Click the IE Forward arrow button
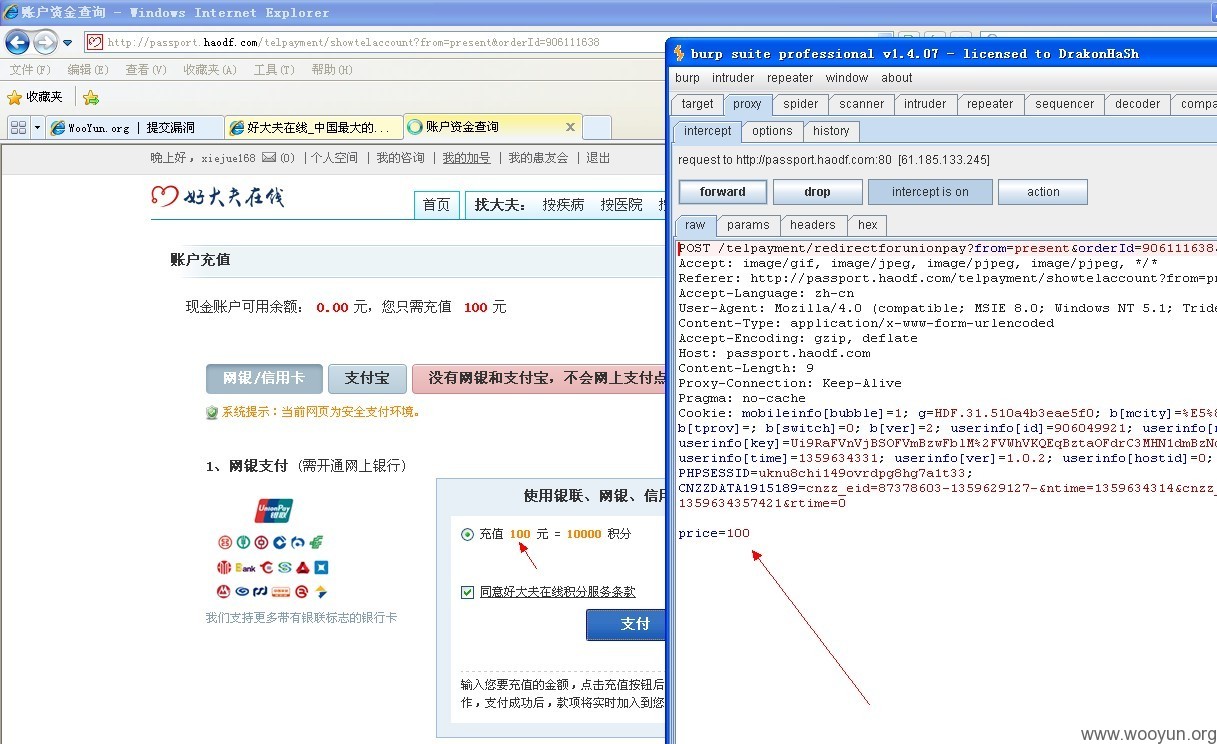This screenshot has height=744, width=1217. tap(45, 42)
